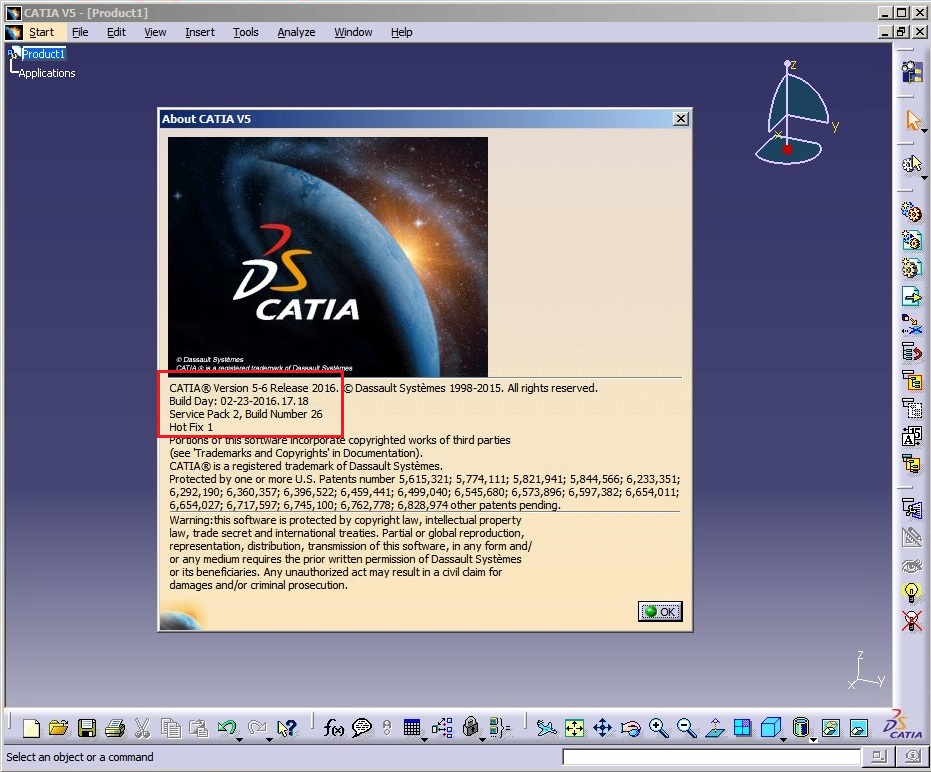Click the command input field

[711, 757]
